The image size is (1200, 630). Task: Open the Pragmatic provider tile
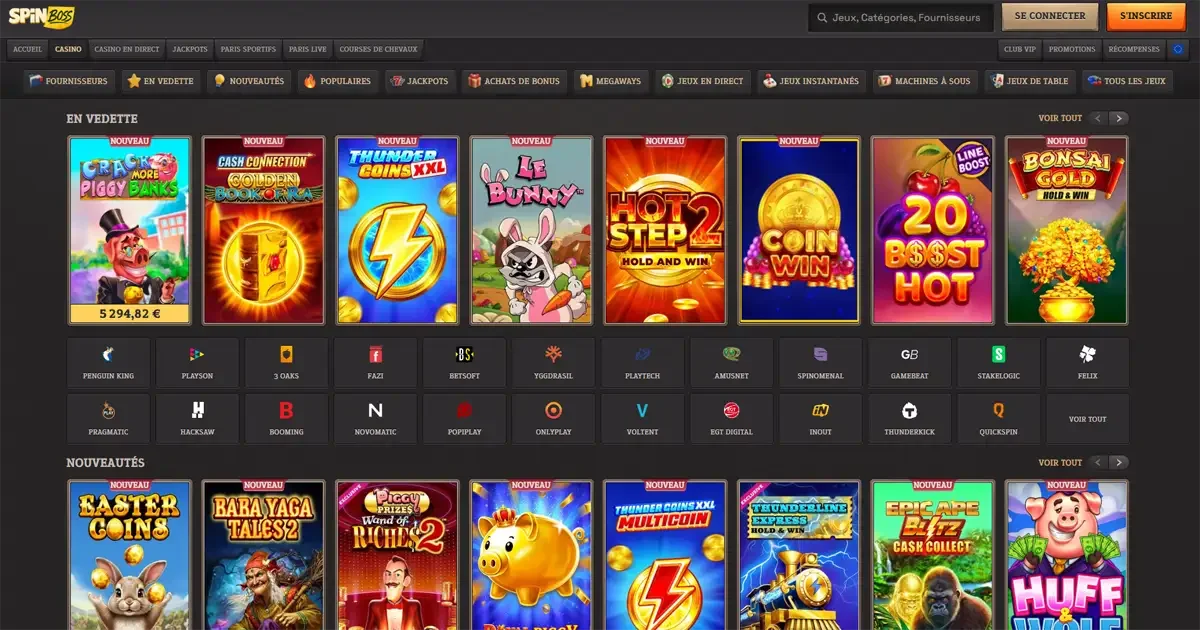[x=109, y=419]
